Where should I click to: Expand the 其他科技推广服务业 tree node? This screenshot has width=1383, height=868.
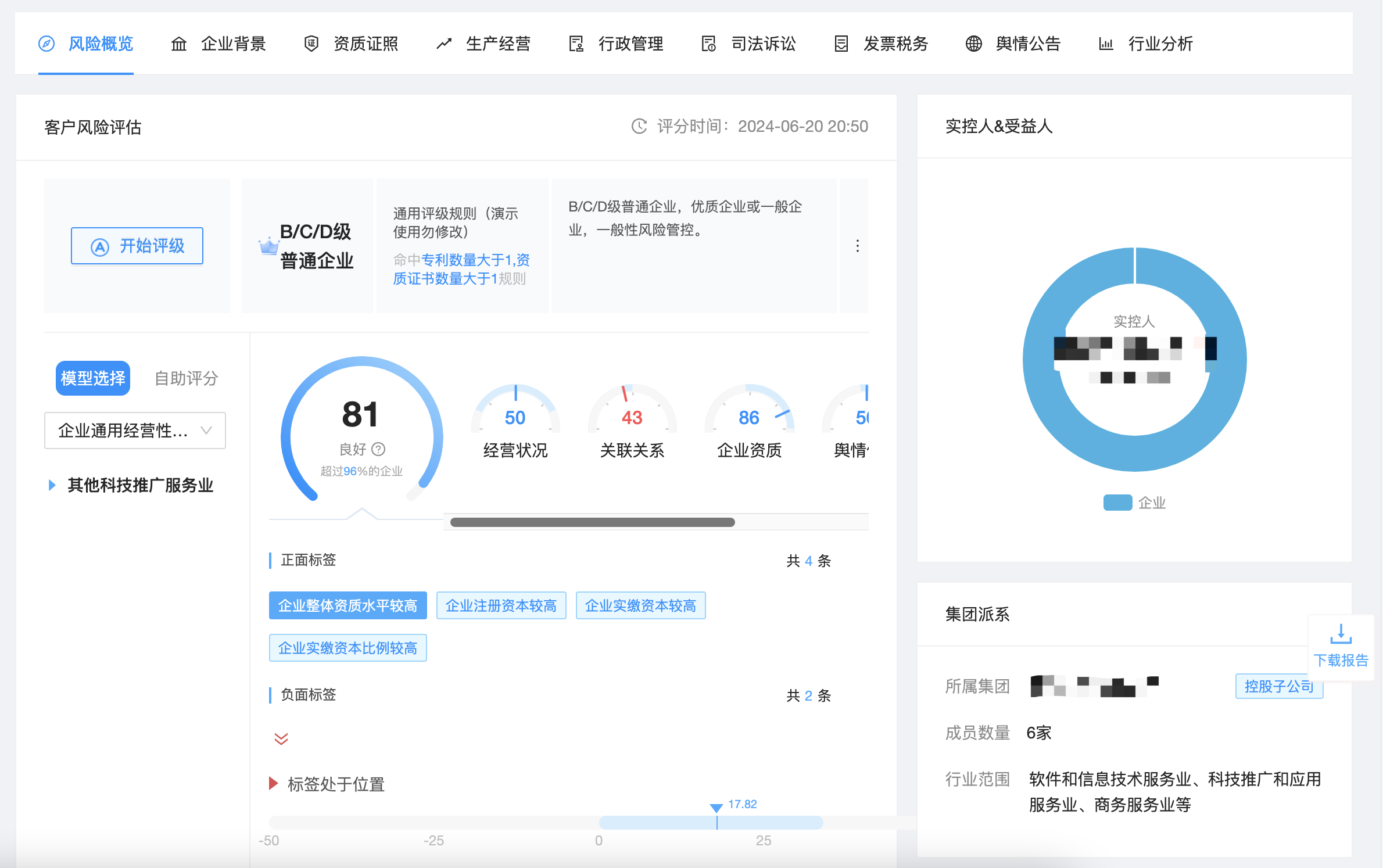52,485
